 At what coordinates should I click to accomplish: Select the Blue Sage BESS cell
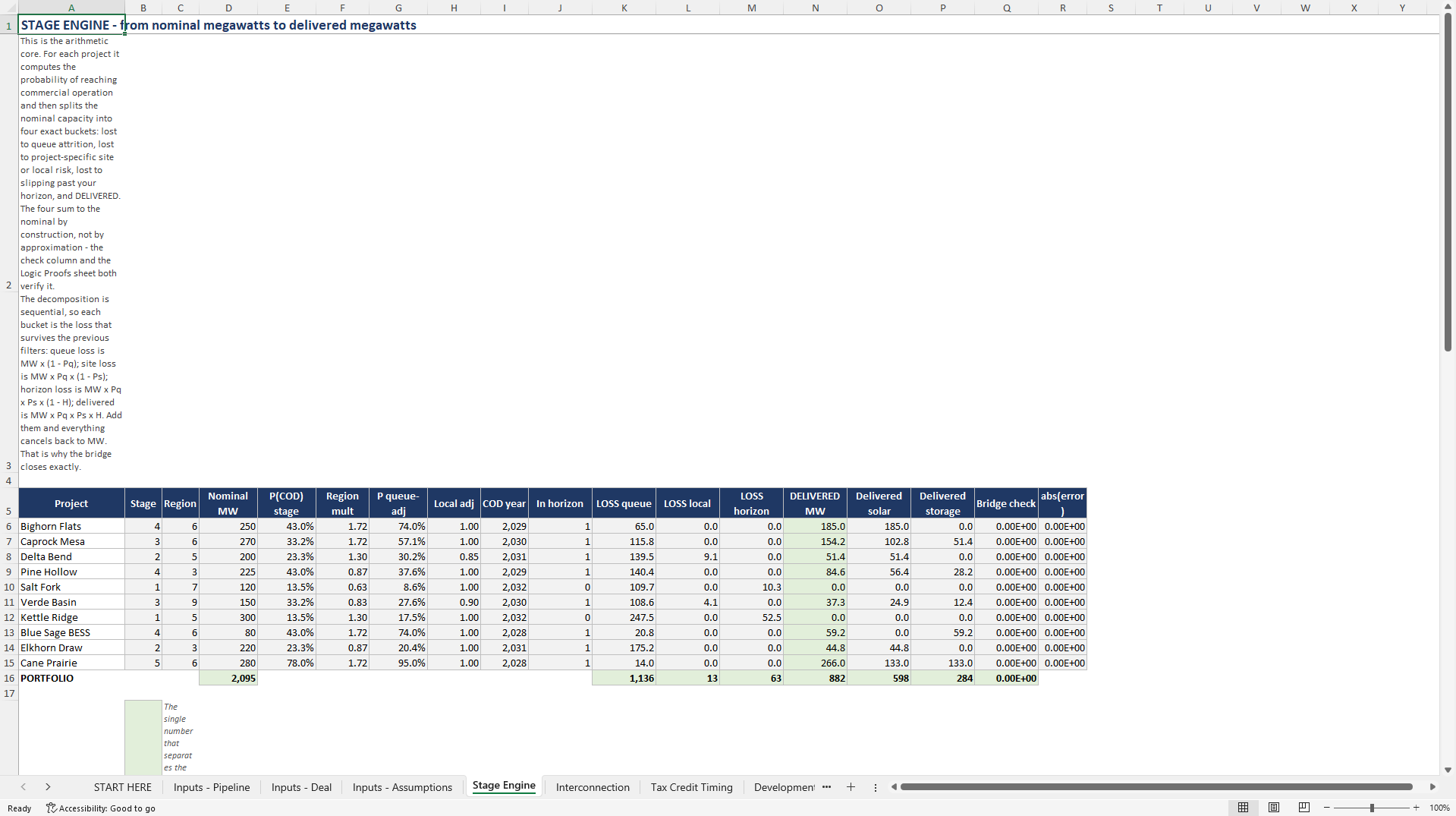coord(71,632)
